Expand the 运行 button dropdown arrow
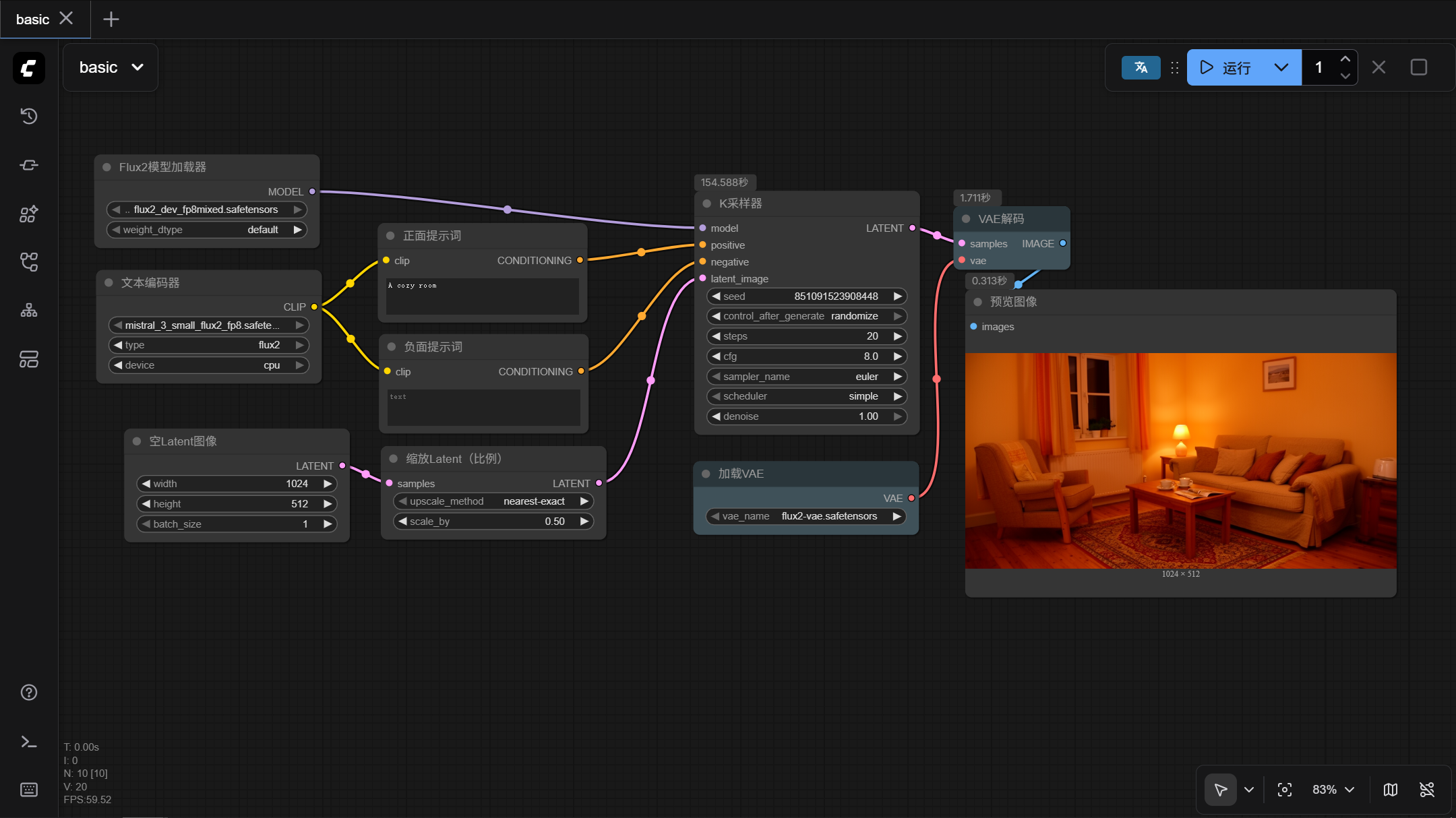The image size is (1456, 818). click(x=1281, y=67)
